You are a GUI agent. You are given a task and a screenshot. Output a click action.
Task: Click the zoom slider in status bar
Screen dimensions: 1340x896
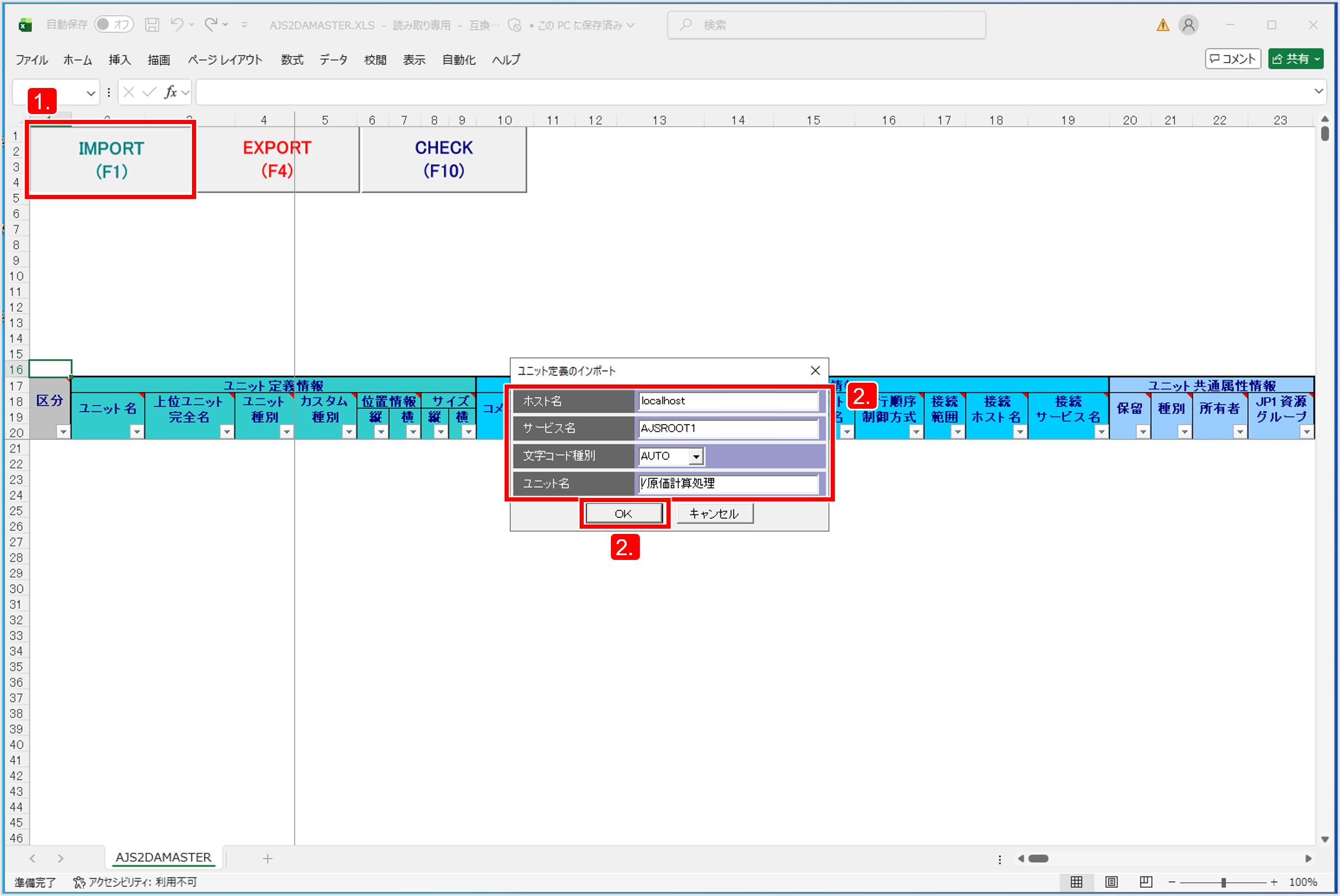coord(1223,882)
